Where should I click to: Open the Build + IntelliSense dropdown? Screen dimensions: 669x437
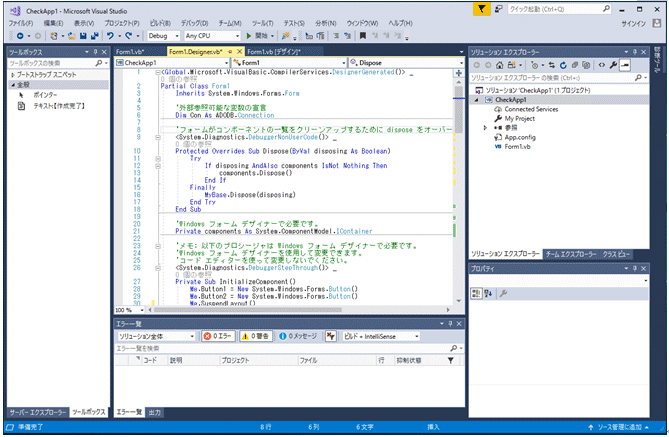(381, 336)
